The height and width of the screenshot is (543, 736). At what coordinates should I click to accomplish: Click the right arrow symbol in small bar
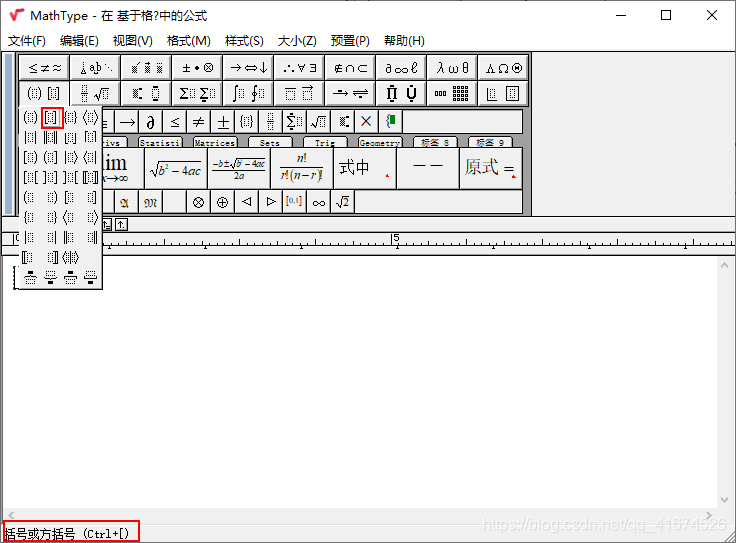[127, 122]
